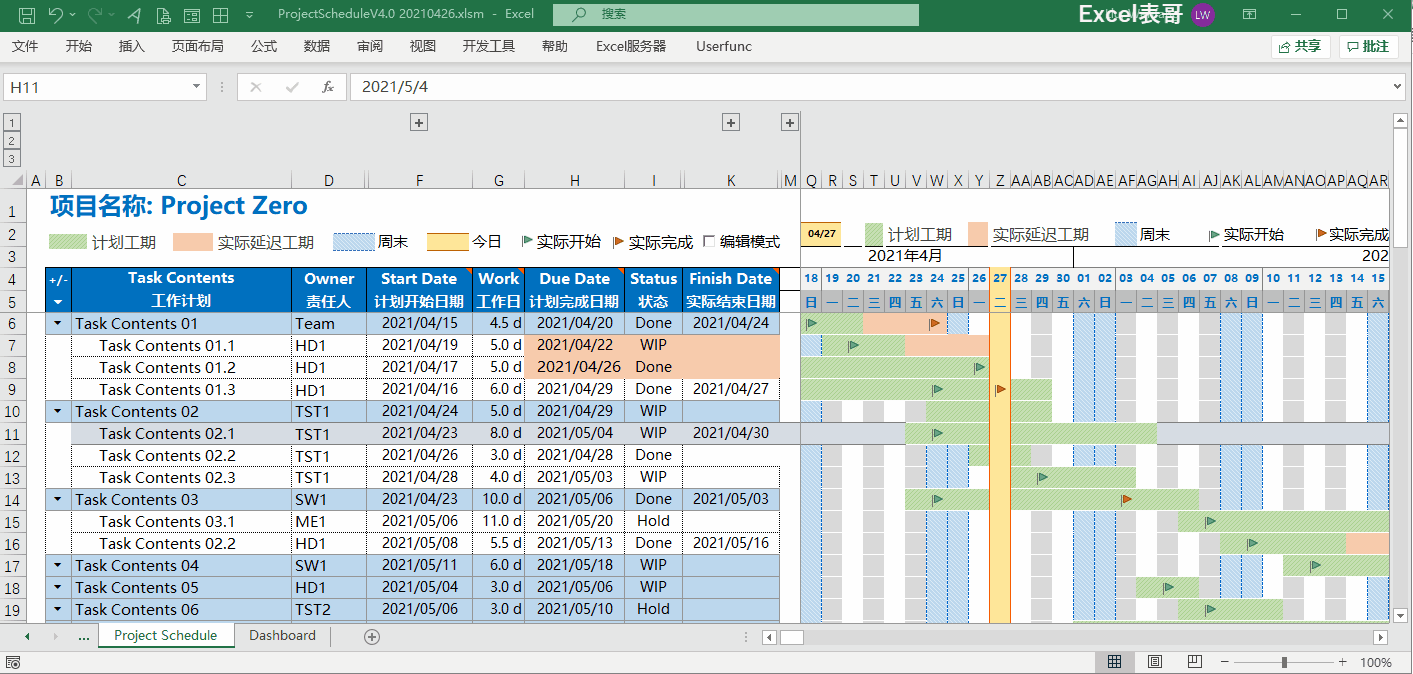
Task: Switch to the 开始 (Home) ribbon tab
Action: [79, 46]
